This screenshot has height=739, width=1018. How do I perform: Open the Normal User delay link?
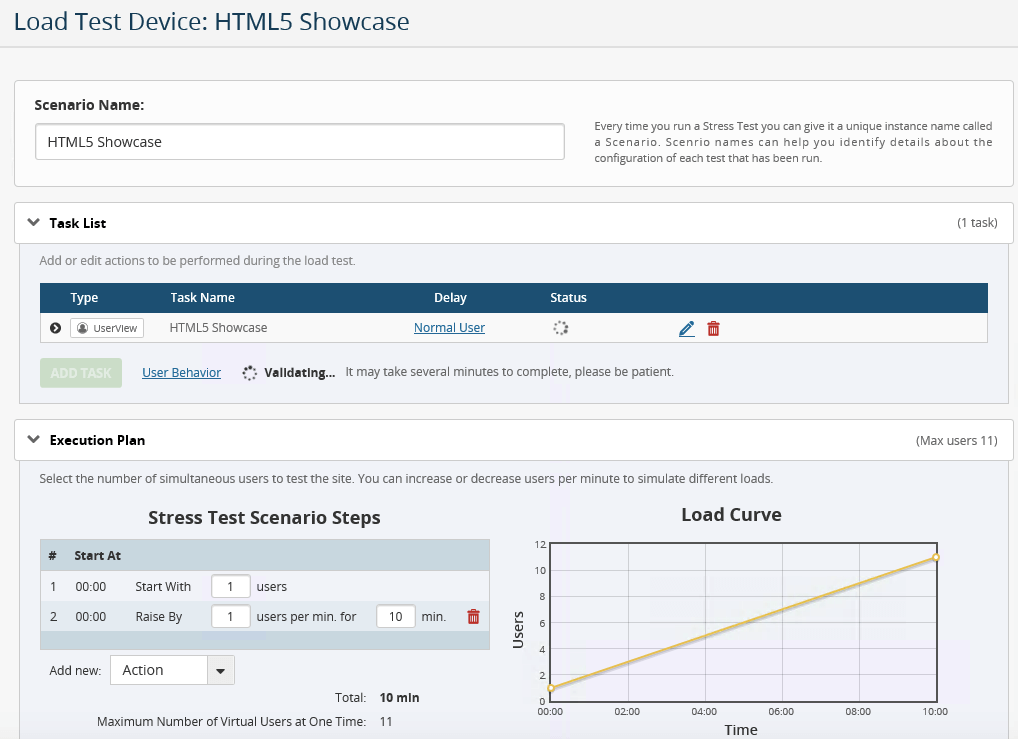click(449, 328)
